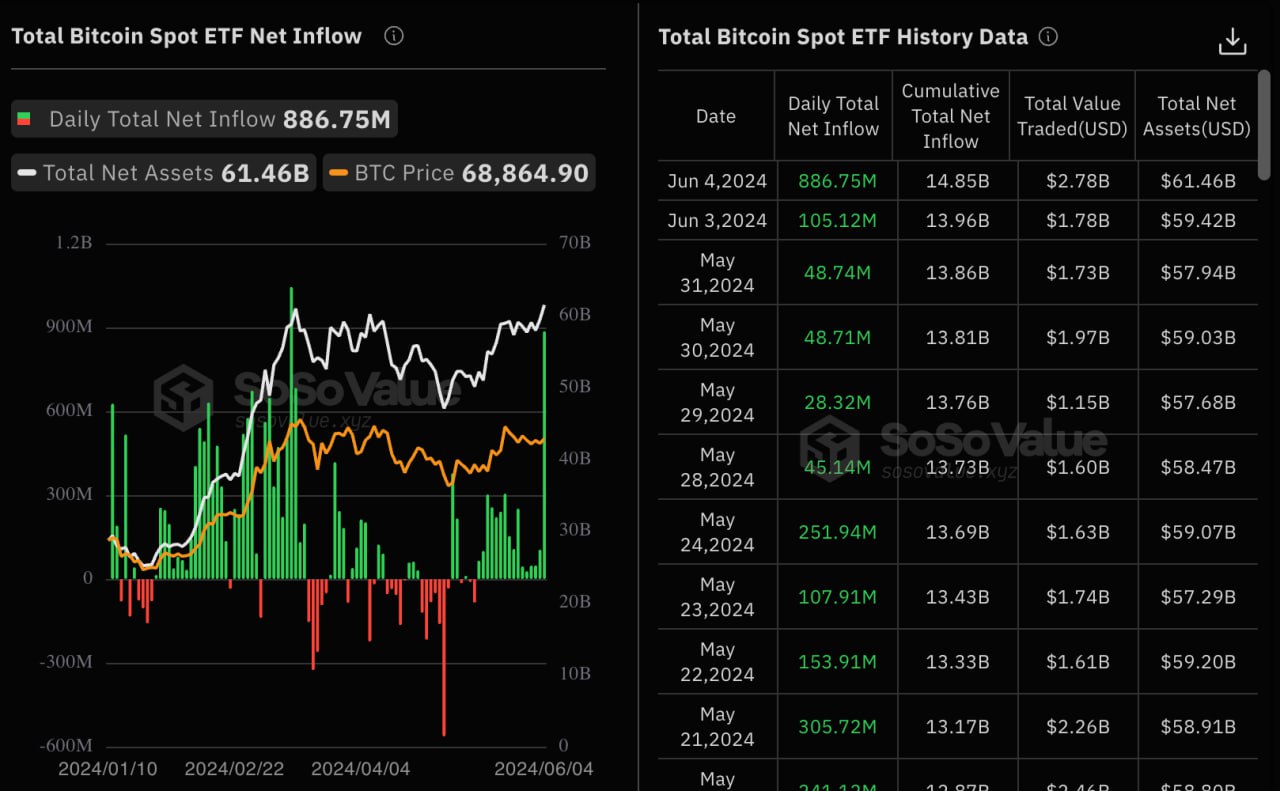This screenshot has width=1280, height=791.
Task: Click the Daily Total Net Inflow column header
Action: coord(833,116)
